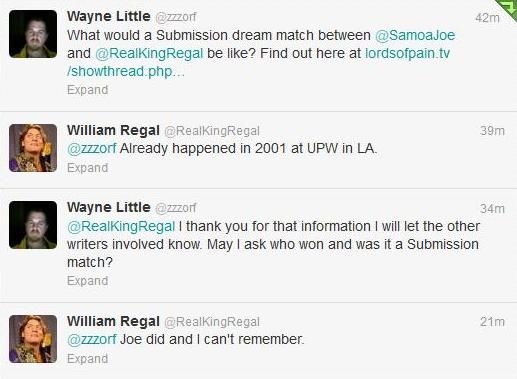Open @RealKingRegal mention in the first tweet

click(x=149, y=54)
